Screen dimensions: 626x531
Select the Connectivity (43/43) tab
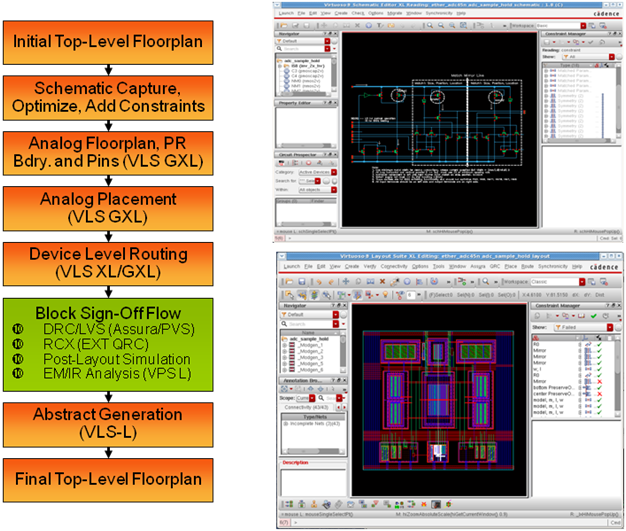click(x=306, y=407)
